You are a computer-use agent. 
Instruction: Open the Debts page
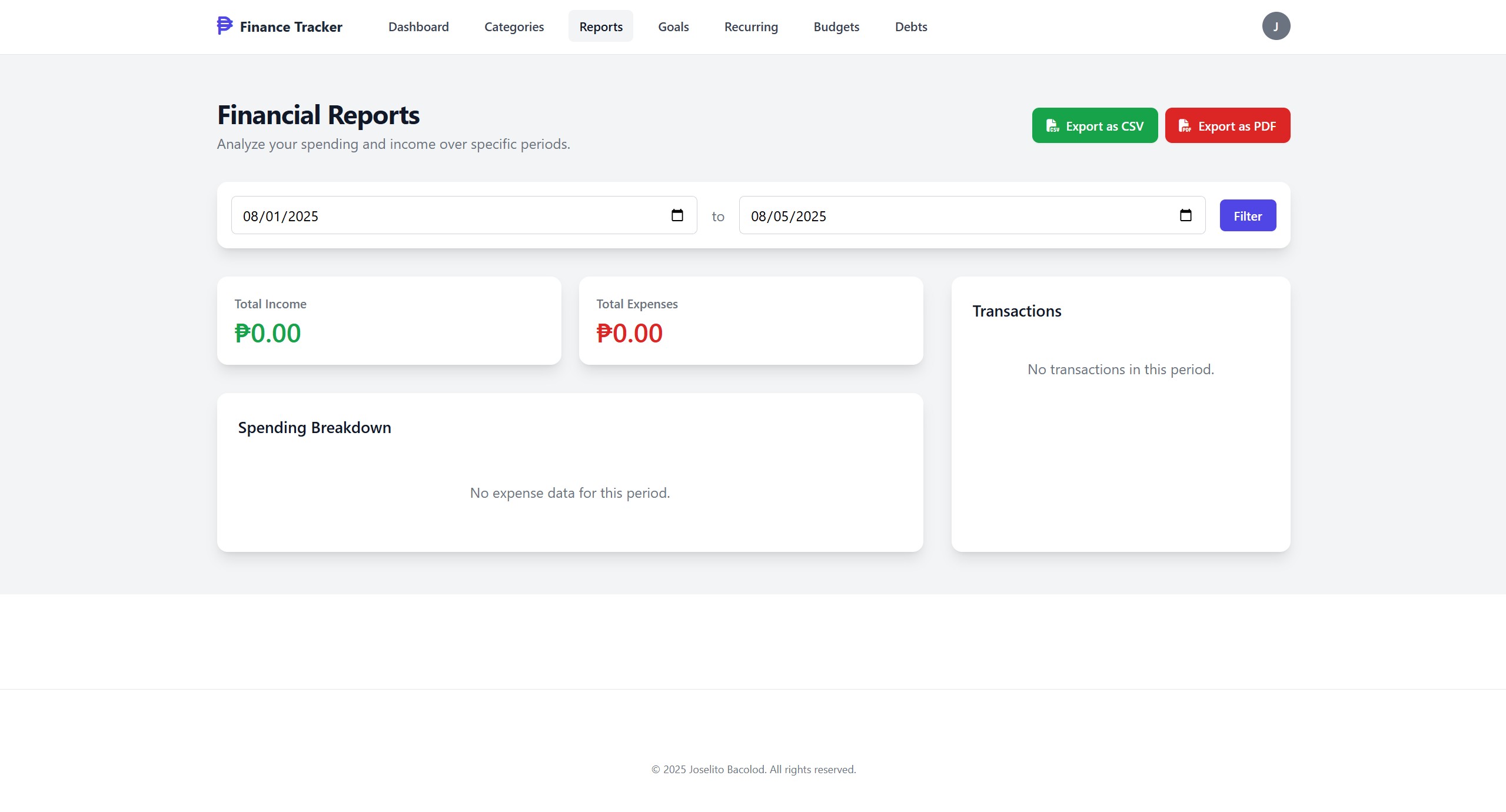click(910, 27)
